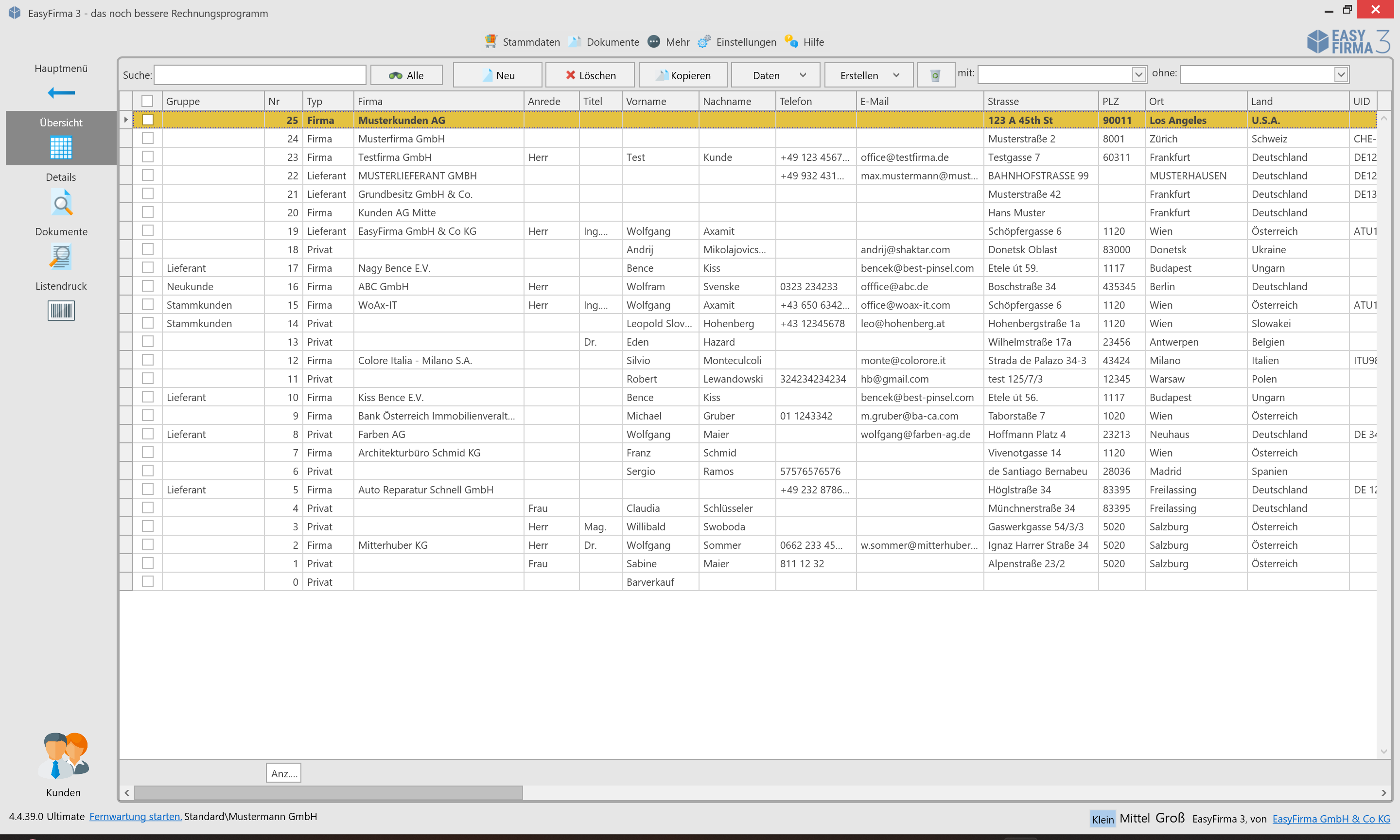This screenshot has width=1400, height=840.
Task: Open the Details magnifier icon
Action: 61,203
